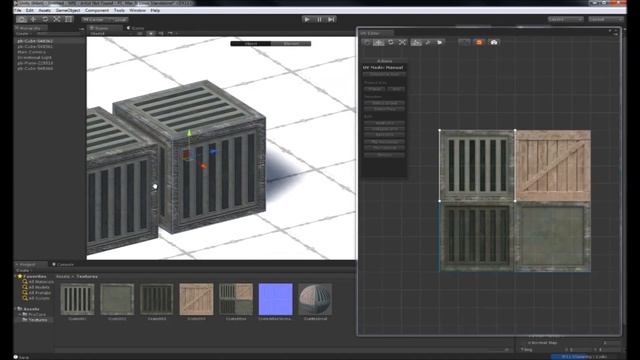This screenshot has width=640, height=360.
Task: Select UV Editor face selection mode icon
Action: 440,42
